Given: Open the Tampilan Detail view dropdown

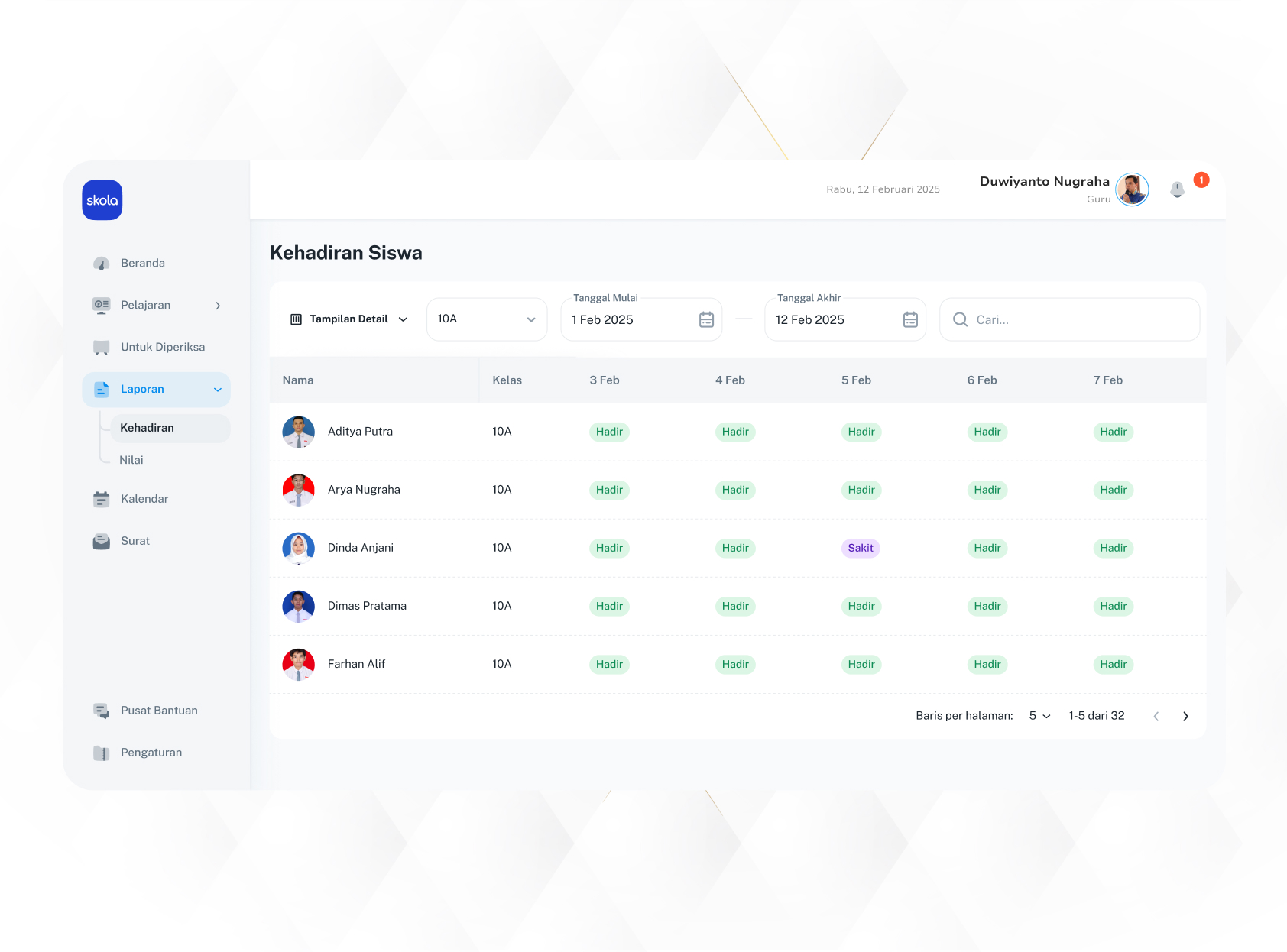Looking at the screenshot, I should tap(349, 319).
